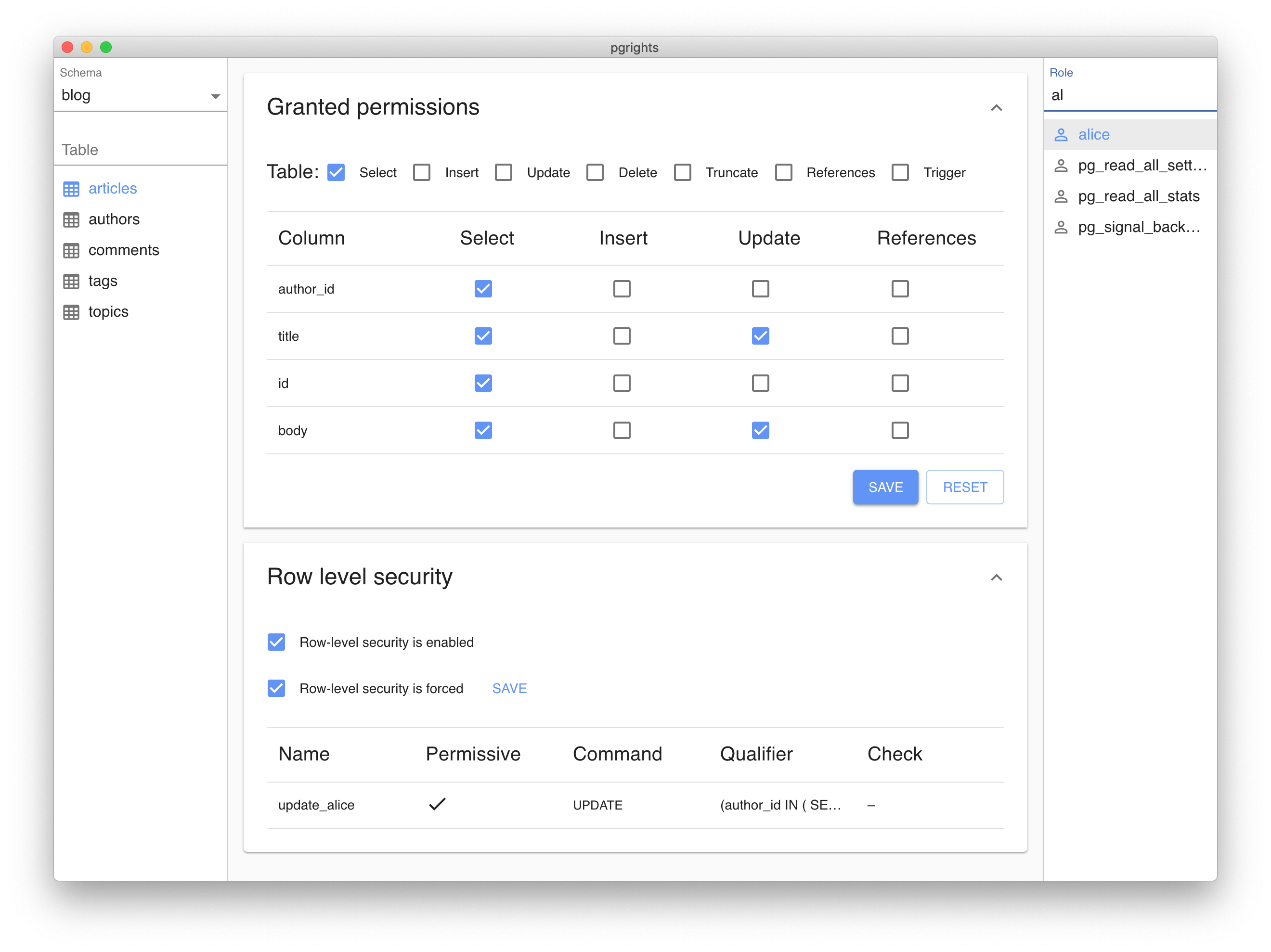Select the comments table
The height and width of the screenshot is (952, 1271).
(141, 250)
